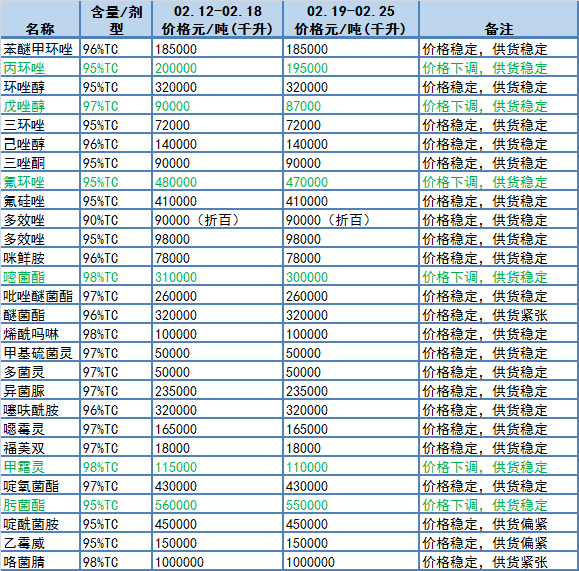This screenshot has height=571, width=579.
Task: Click 醚菌酯 remark 供货紧张 cell
Action: pyautogui.click(x=499, y=315)
